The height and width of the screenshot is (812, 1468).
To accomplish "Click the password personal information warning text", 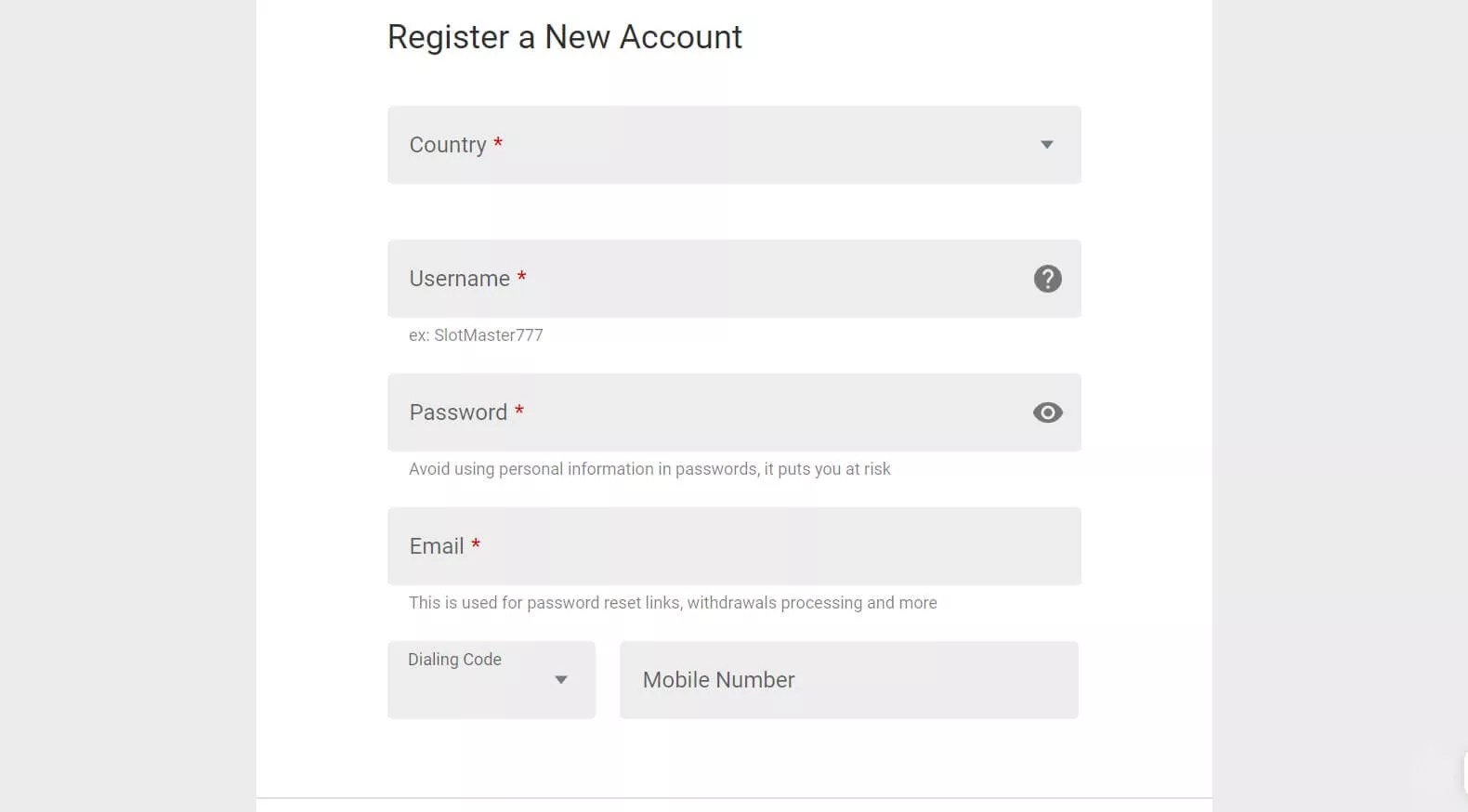I will (x=649, y=469).
